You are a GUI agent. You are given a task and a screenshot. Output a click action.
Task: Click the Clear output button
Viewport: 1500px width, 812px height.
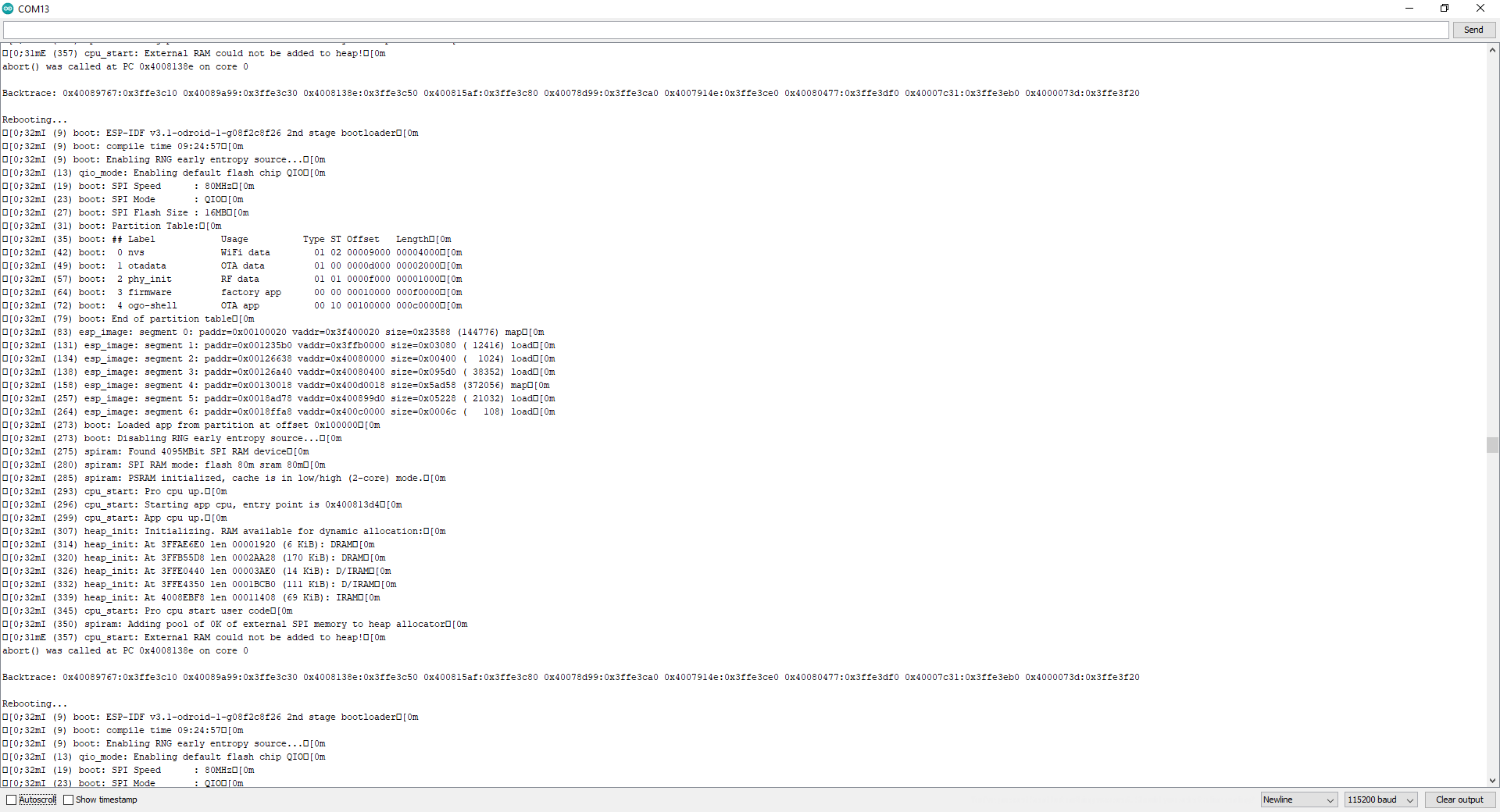[1459, 800]
